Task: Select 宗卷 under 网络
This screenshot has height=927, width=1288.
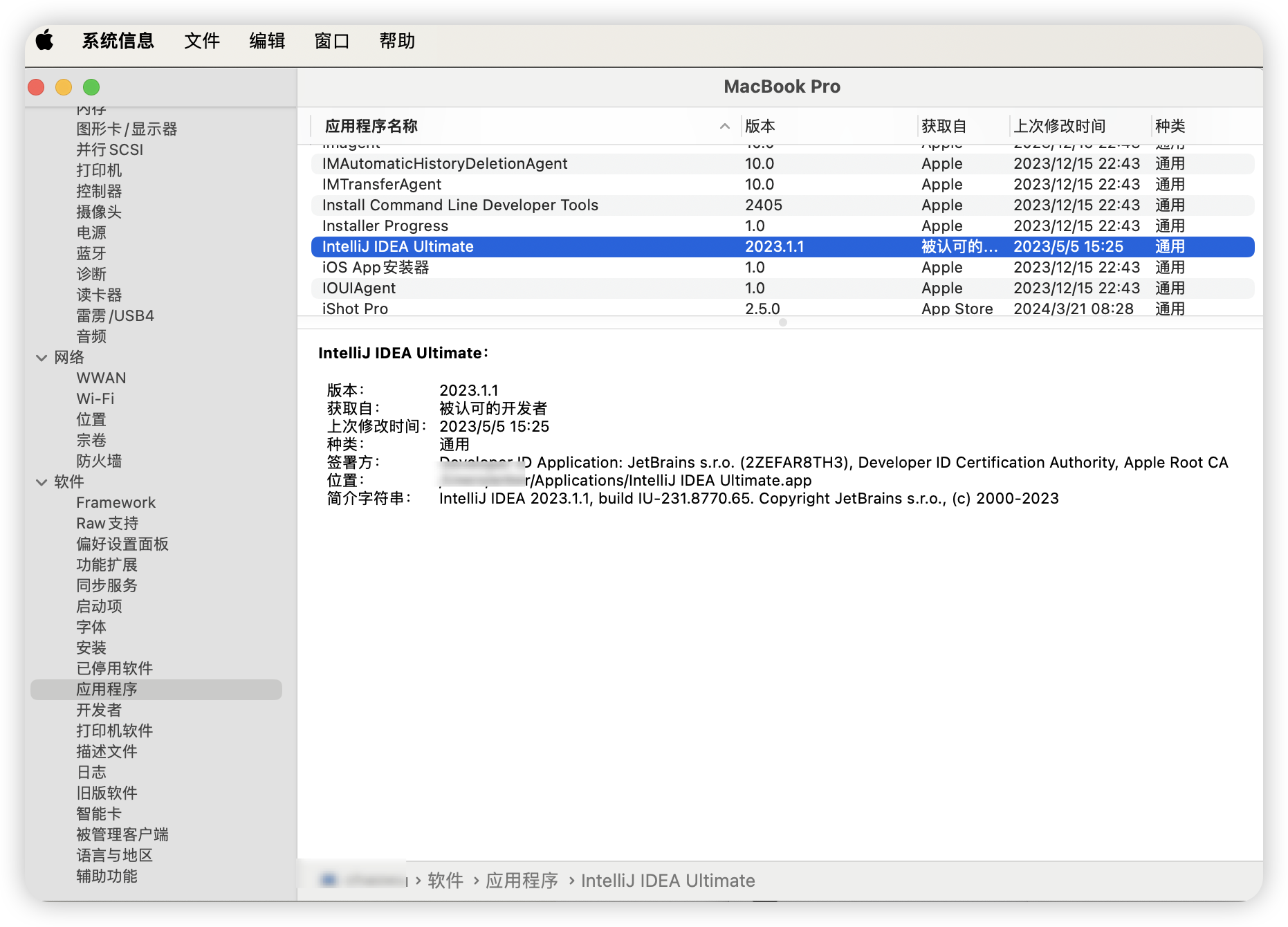Action: pos(91,441)
